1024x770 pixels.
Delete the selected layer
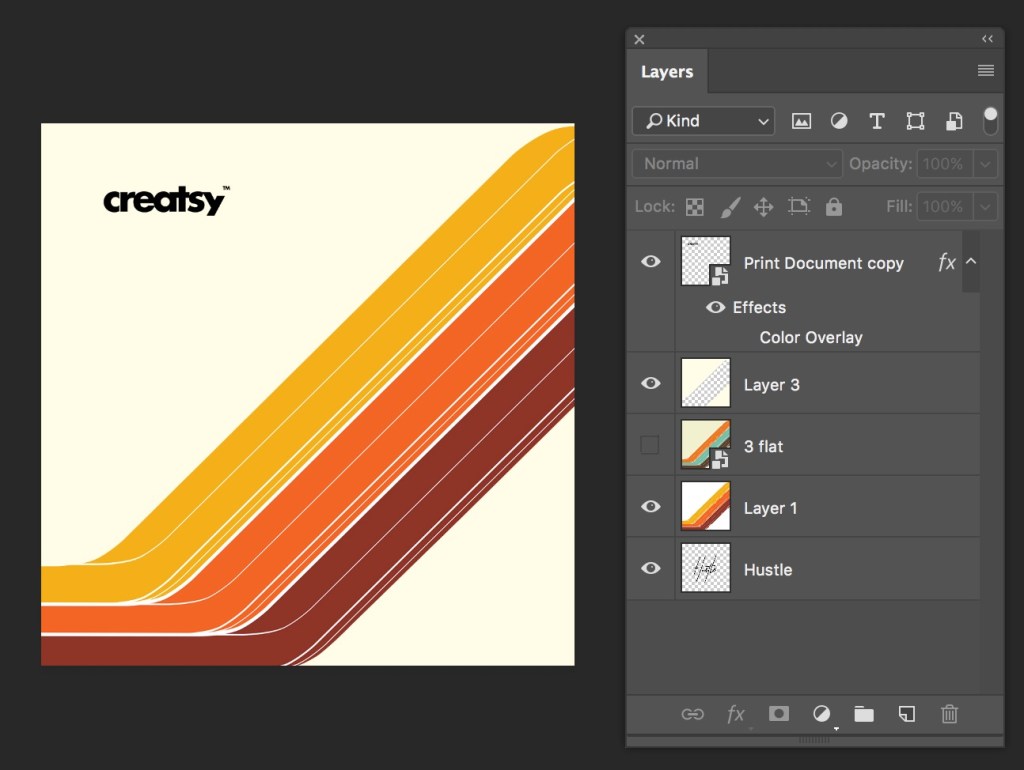(x=949, y=714)
